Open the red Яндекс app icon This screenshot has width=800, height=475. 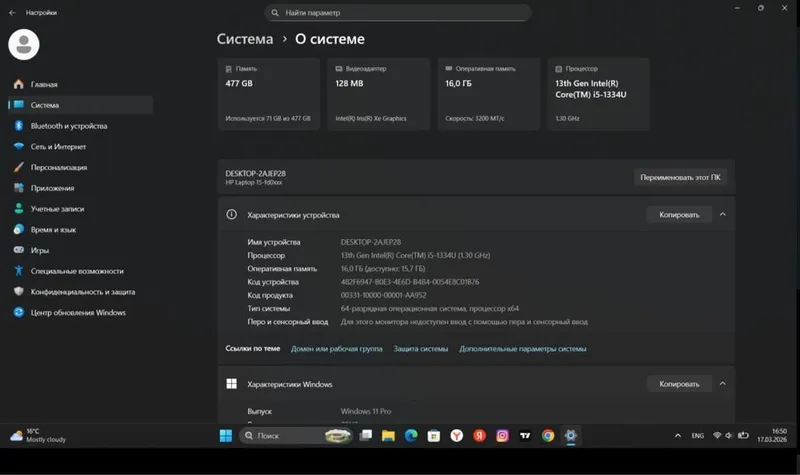[479, 436]
